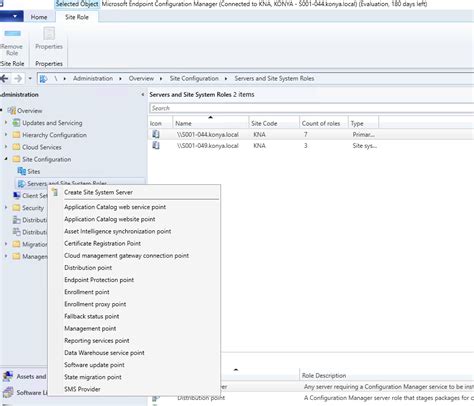The image size is (474, 406).
Task: Sort by the Type column header
Action: click(363, 123)
